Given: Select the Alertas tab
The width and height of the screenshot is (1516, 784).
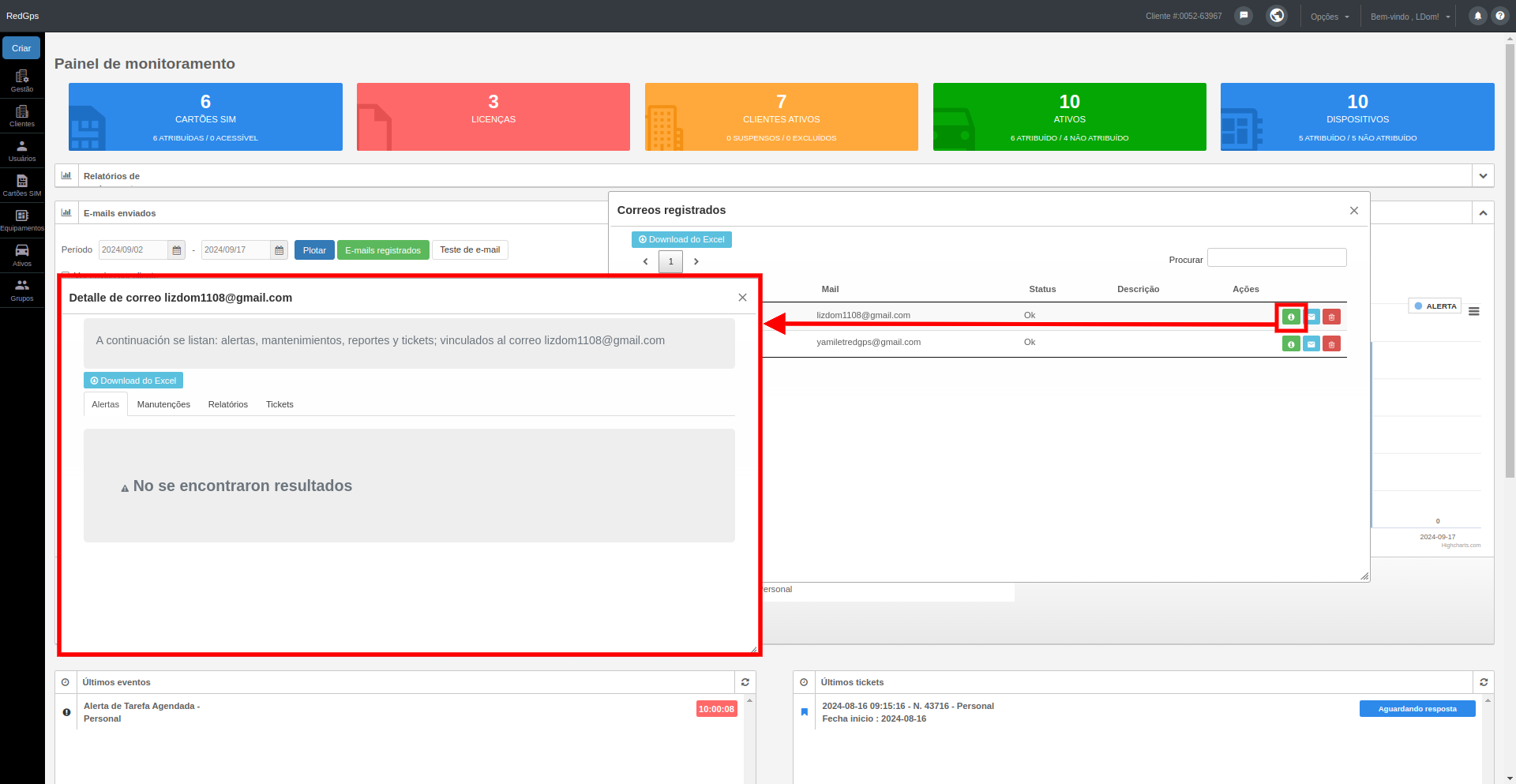Looking at the screenshot, I should point(106,404).
